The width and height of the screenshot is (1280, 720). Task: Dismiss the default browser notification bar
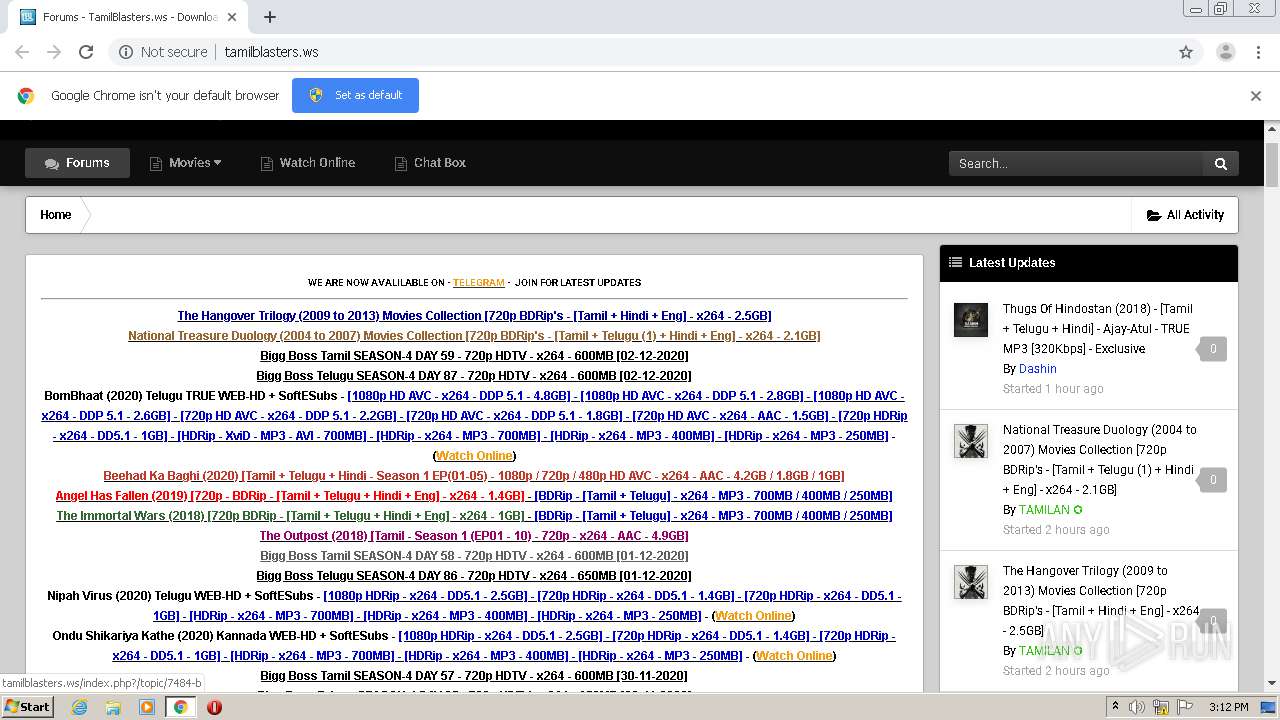coord(1256,96)
